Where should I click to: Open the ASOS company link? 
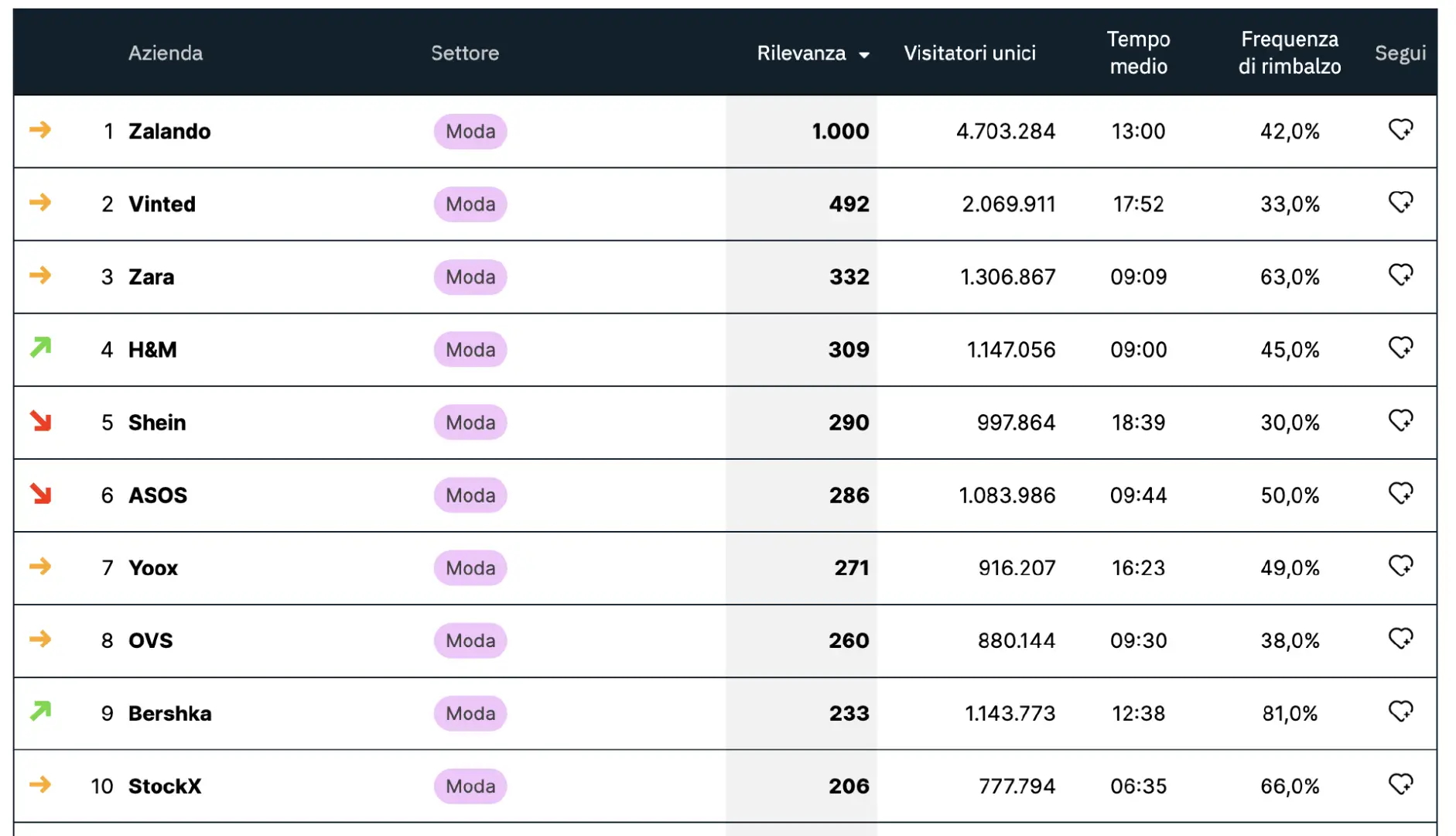pos(158,495)
